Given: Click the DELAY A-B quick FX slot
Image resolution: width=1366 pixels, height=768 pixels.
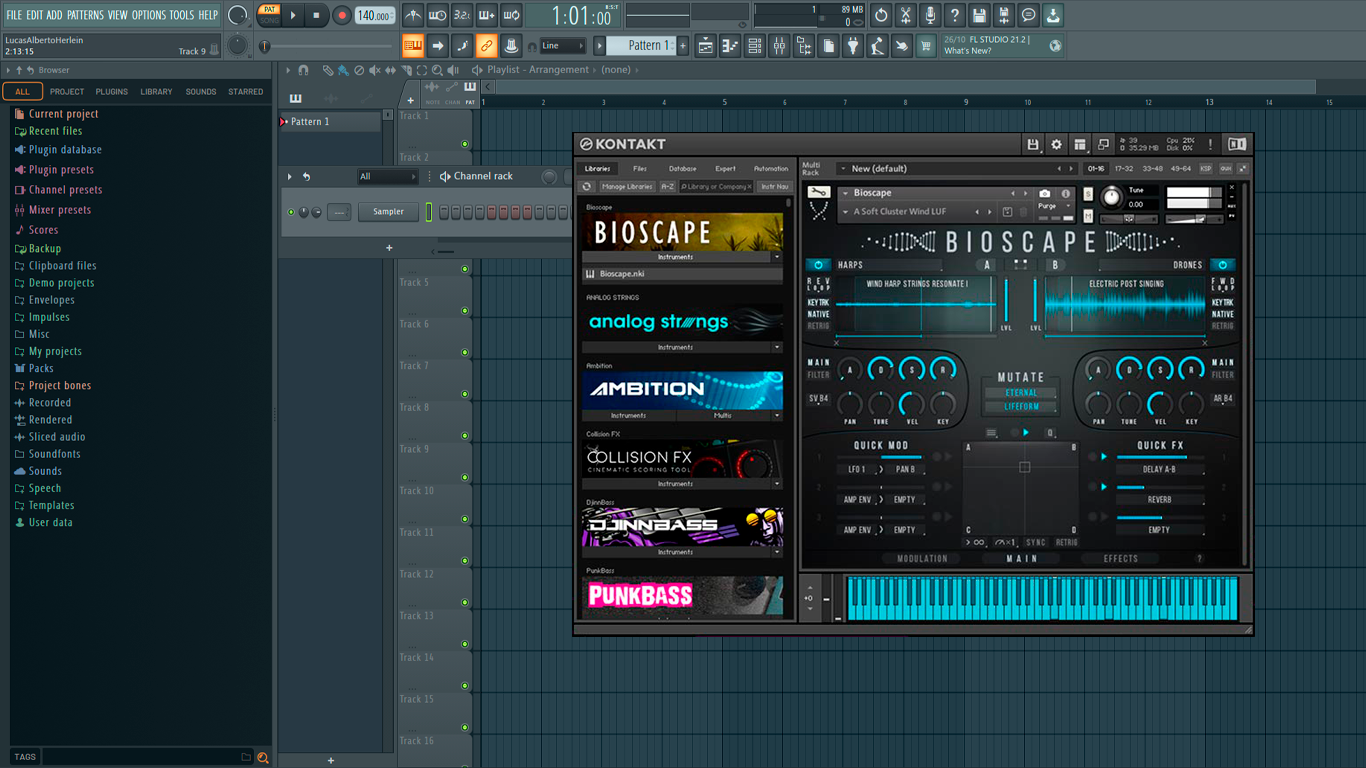Looking at the screenshot, I should click(1159, 469).
